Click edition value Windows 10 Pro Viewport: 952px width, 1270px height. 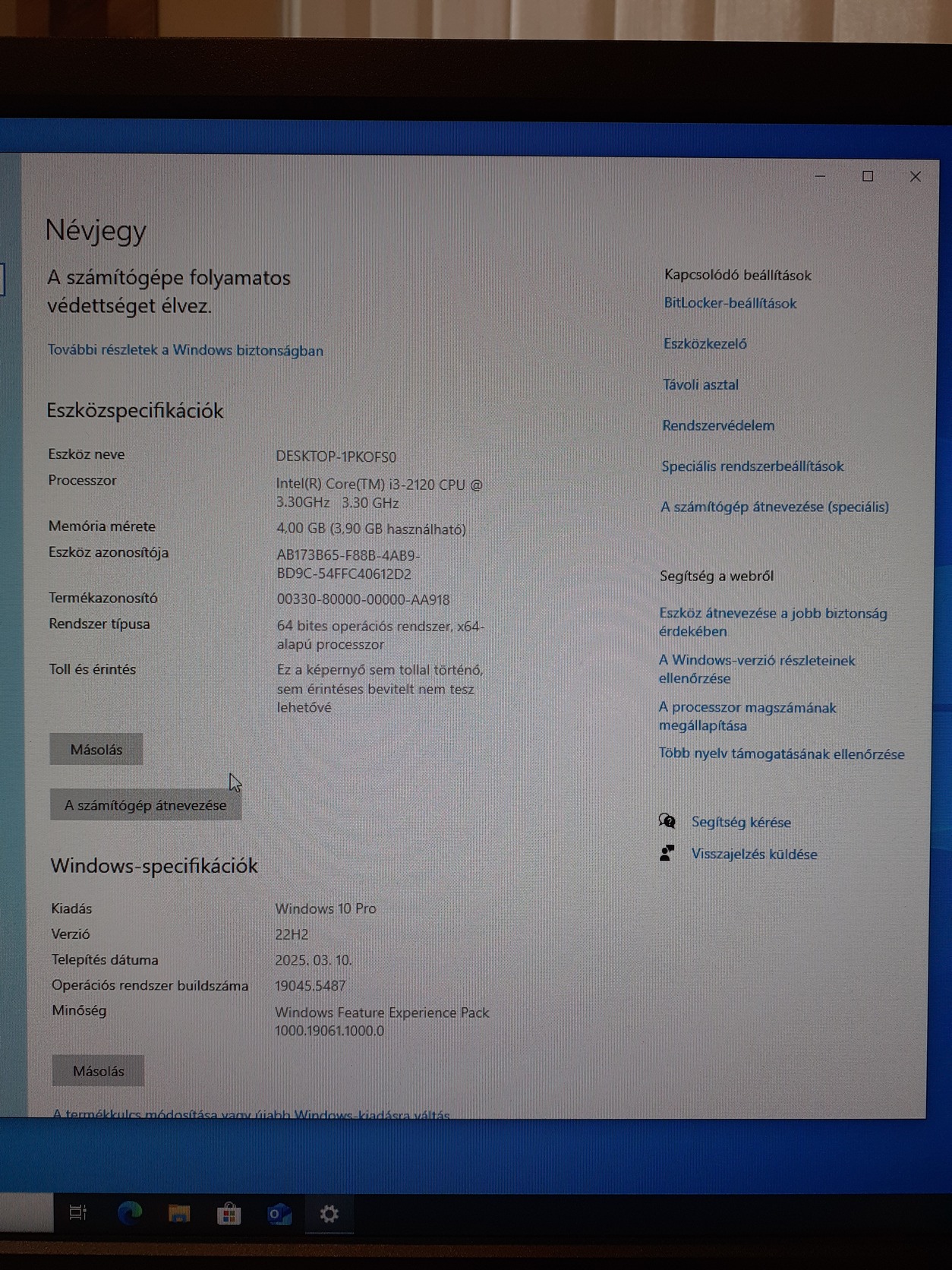pos(326,908)
